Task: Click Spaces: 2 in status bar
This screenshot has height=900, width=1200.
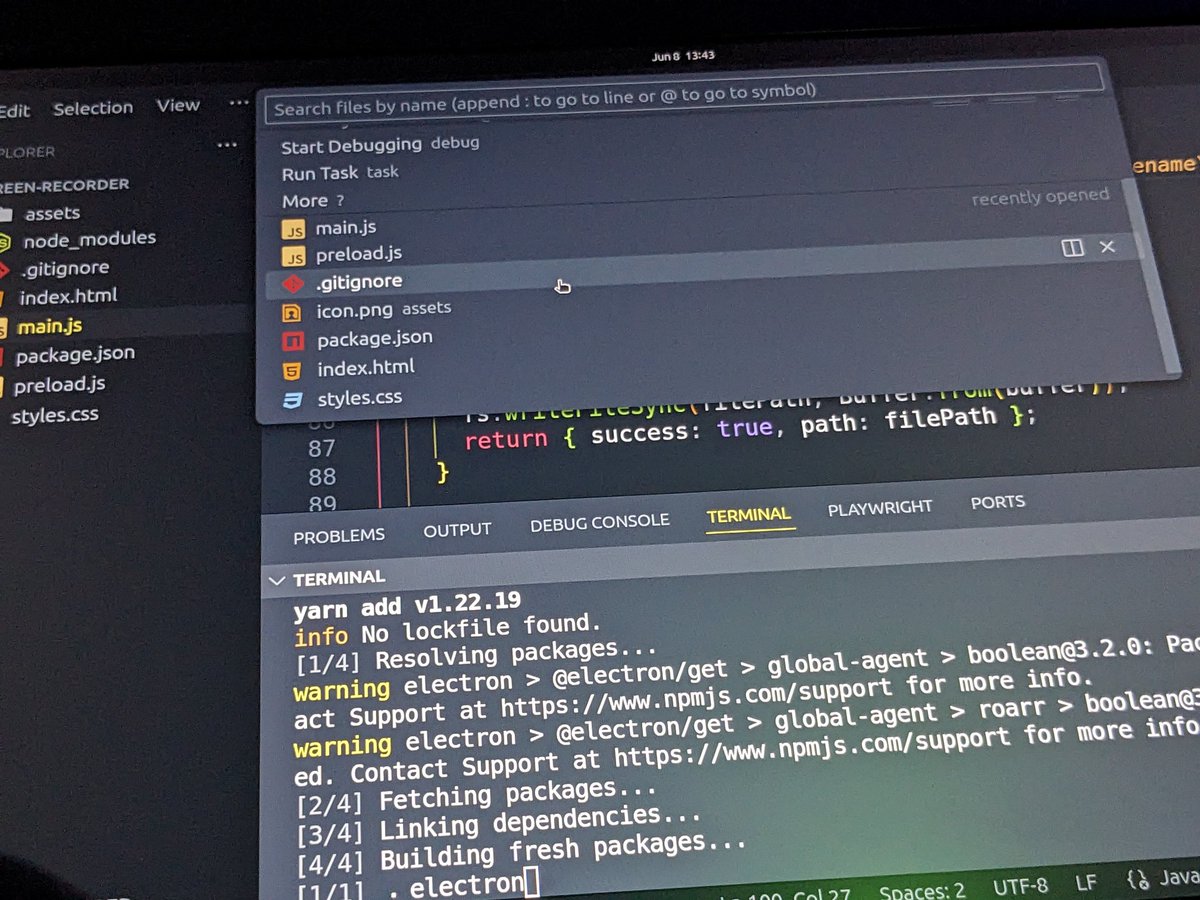Action: [922, 892]
